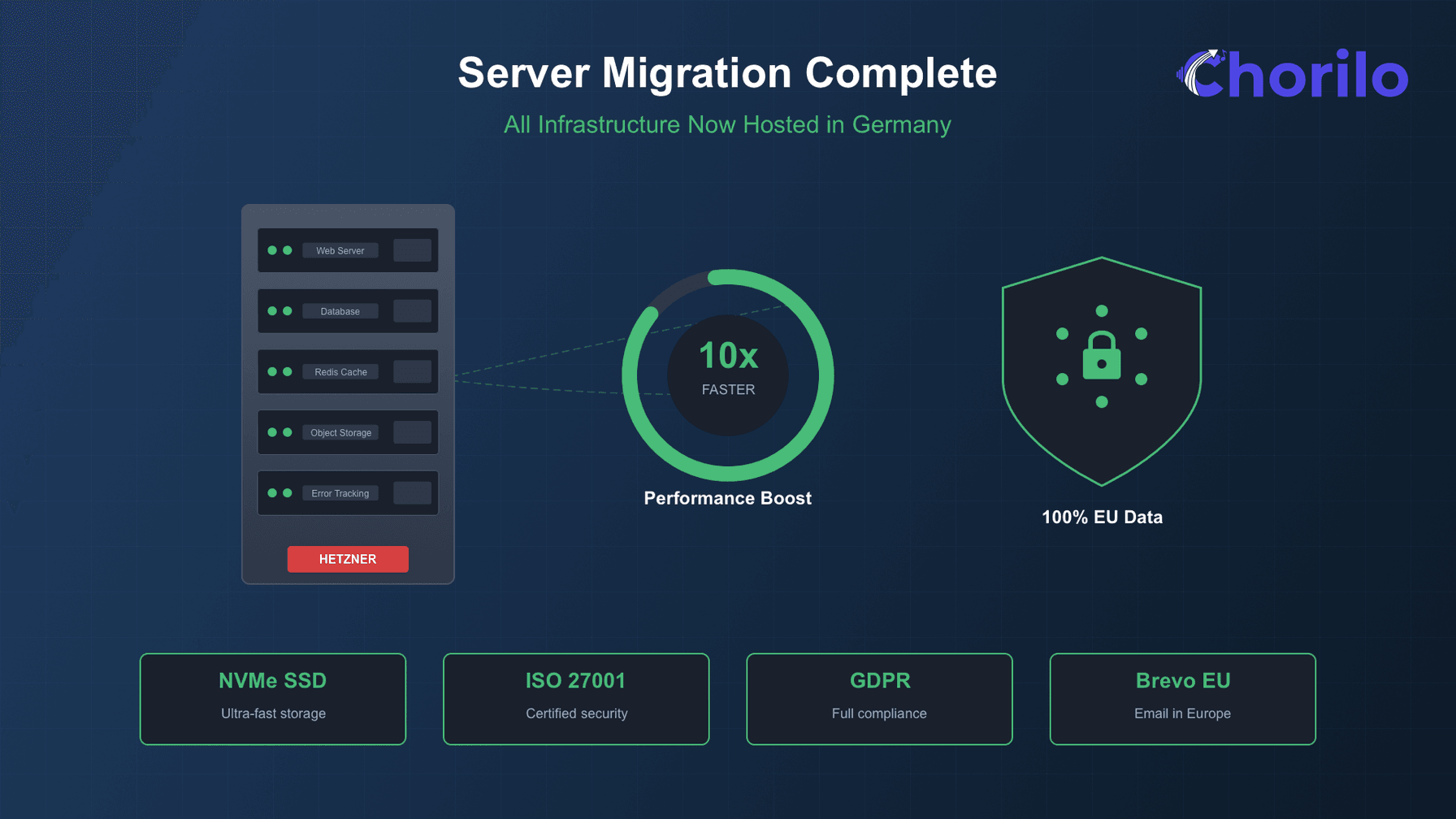Click the Chorilo logo in the top corner
Image resolution: width=1456 pixels, height=819 pixels.
click(x=1292, y=75)
